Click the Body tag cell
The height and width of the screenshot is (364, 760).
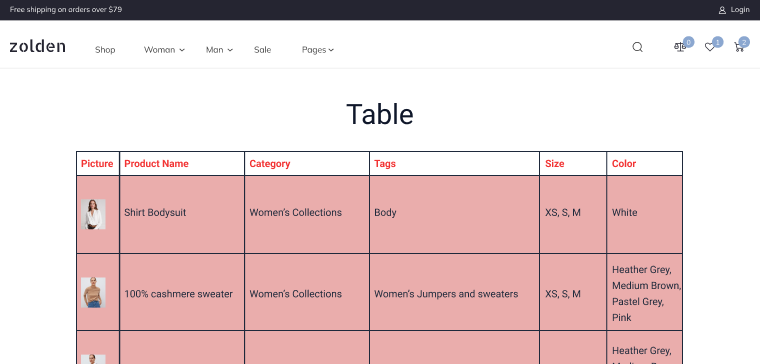(454, 214)
